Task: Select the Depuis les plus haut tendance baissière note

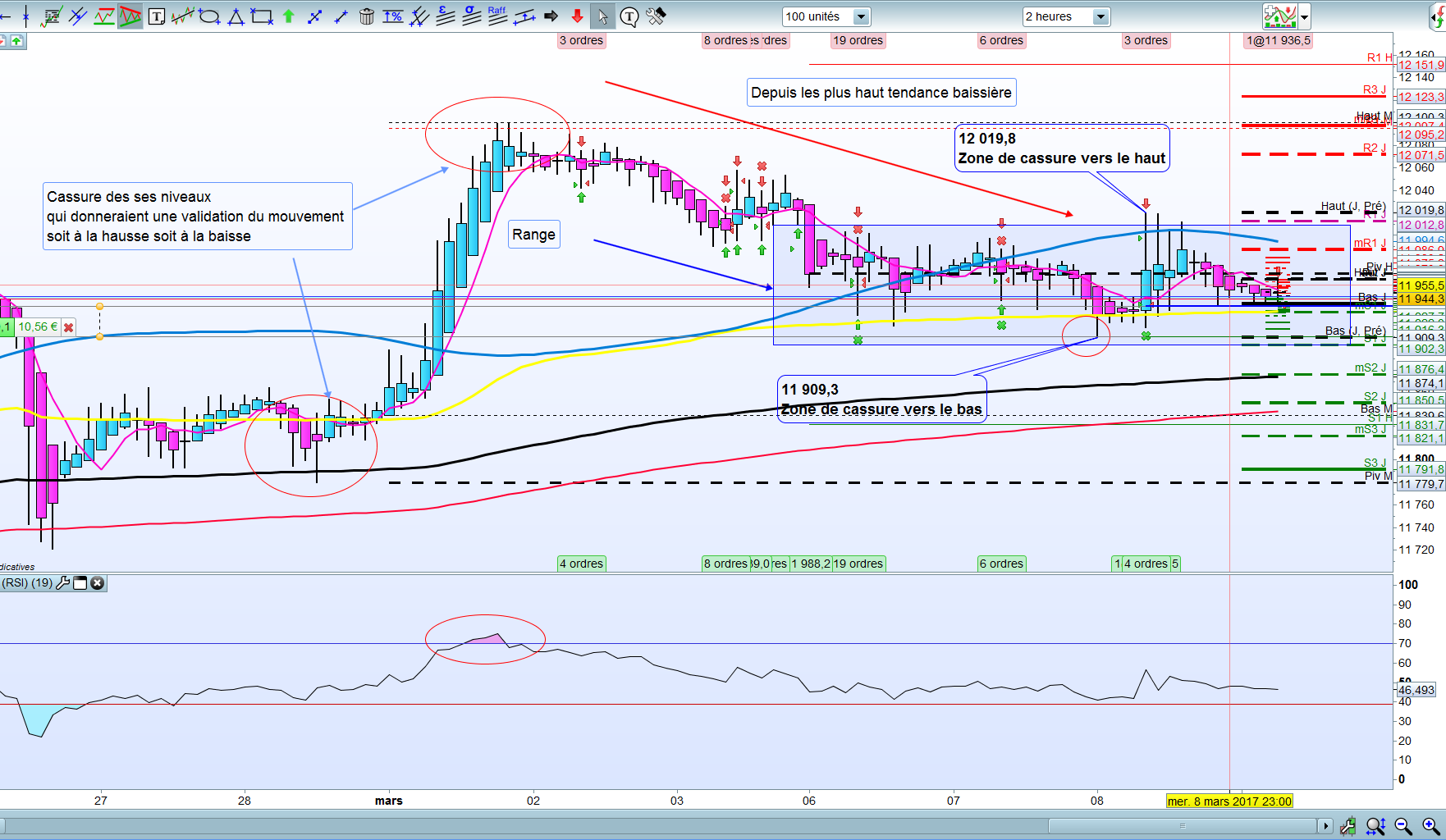Action: point(881,93)
